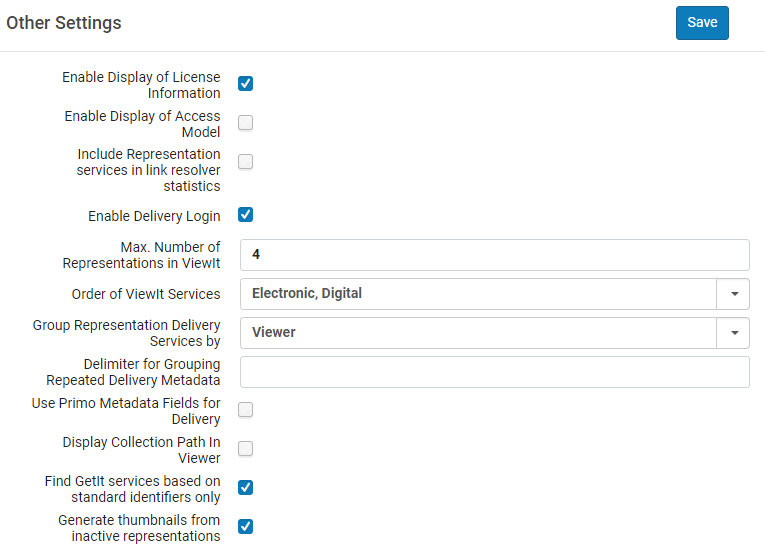Image resolution: width=765 pixels, height=560 pixels.
Task: Select the 'Max. Number of Representations' label text
Action: pyautogui.click(x=141, y=255)
